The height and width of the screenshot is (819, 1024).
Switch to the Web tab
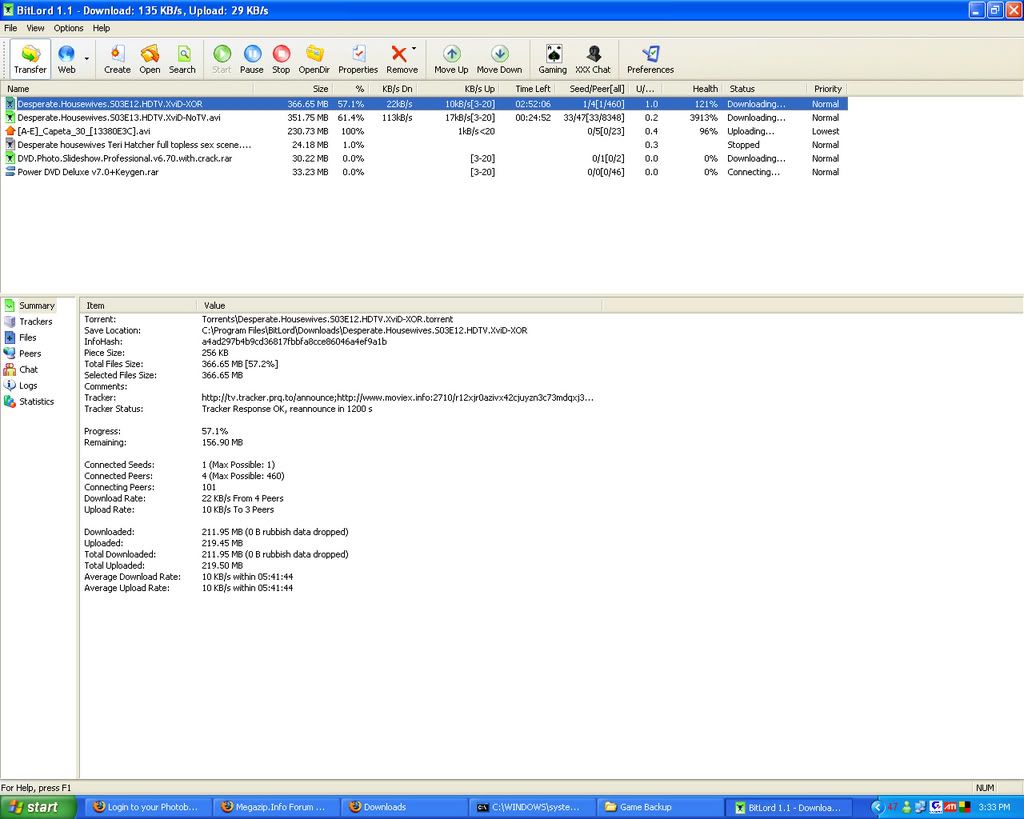click(x=69, y=58)
